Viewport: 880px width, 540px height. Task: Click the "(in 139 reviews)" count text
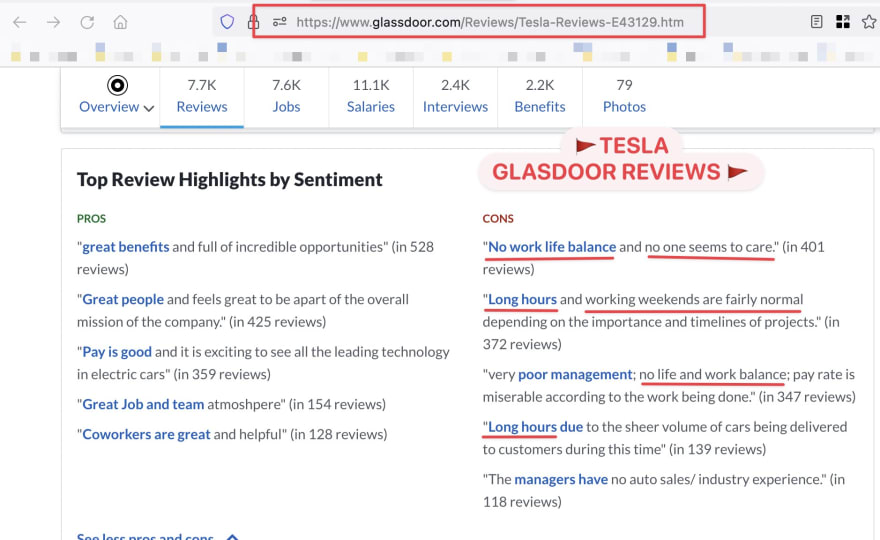(718, 449)
